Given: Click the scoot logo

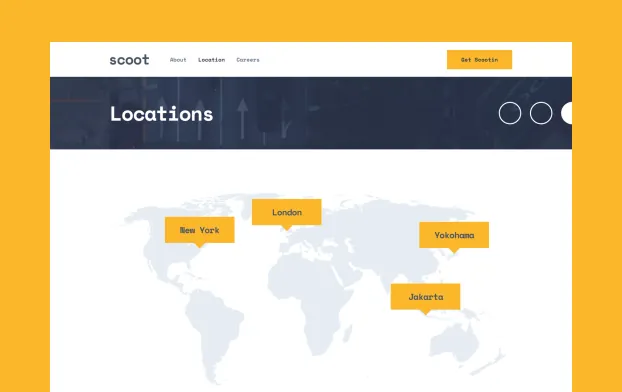Looking at the screenshot, I should click(x=129, y=60).
